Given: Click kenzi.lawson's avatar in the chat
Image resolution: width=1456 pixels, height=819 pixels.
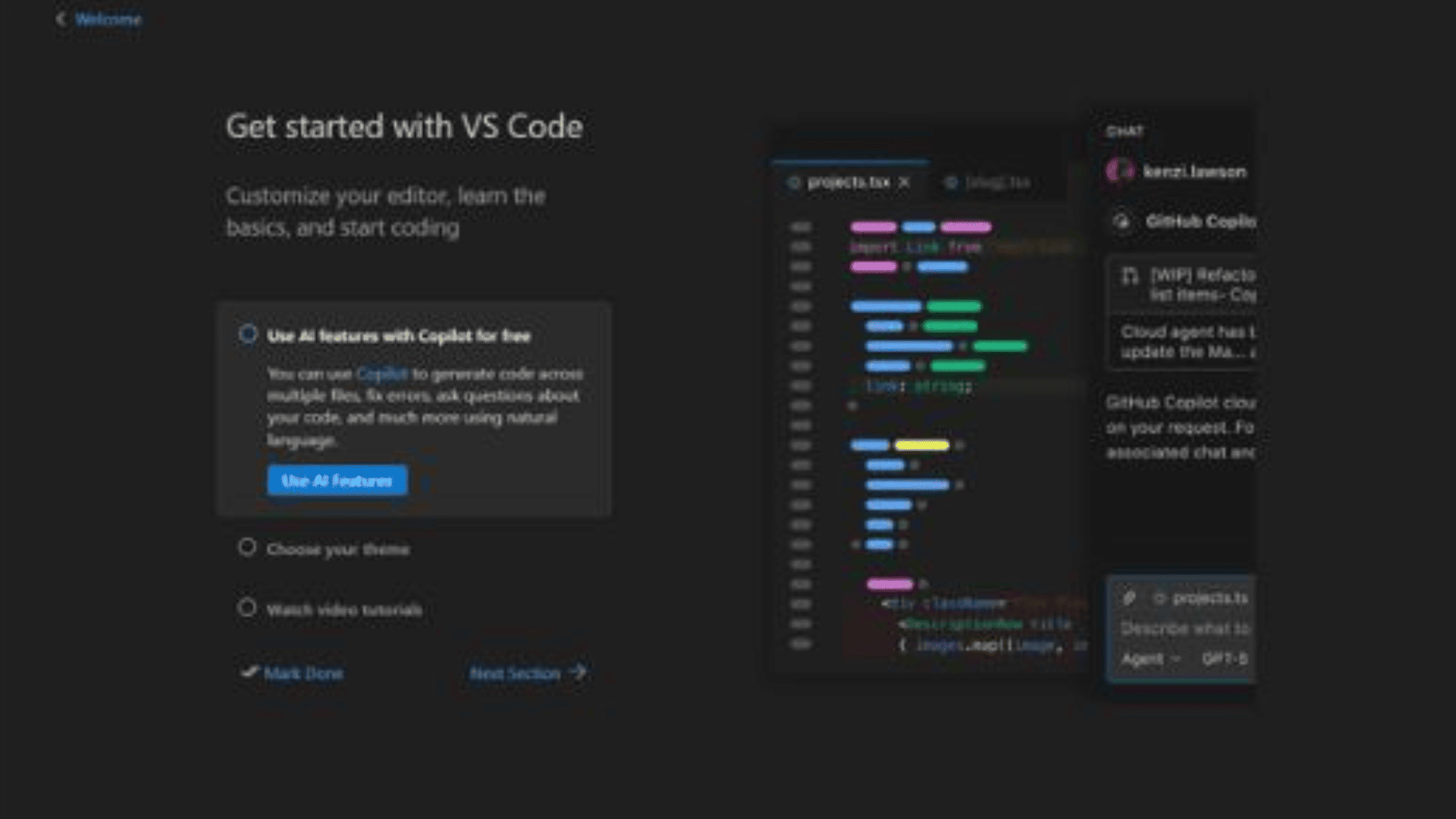Looking at the screenshot, I should click(x=1119, y=171).
